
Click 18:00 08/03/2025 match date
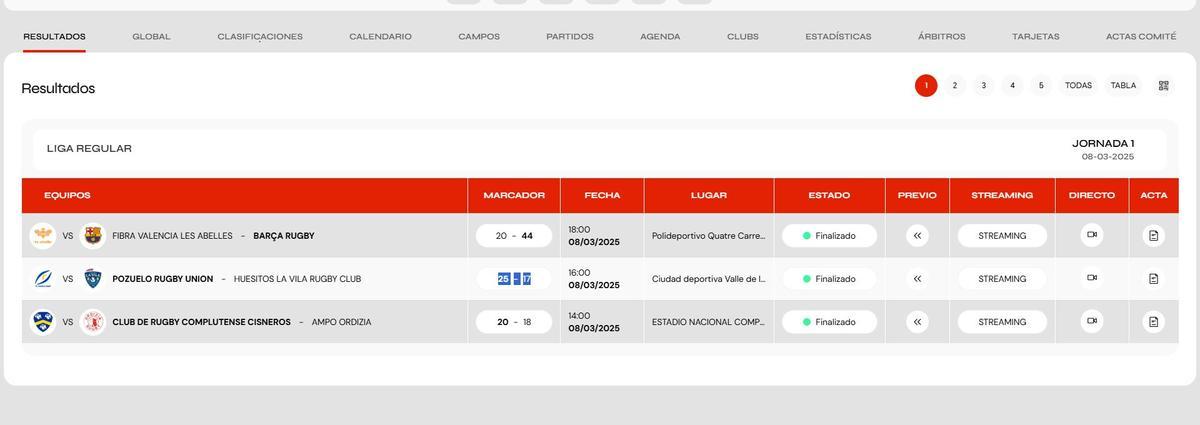594,236
